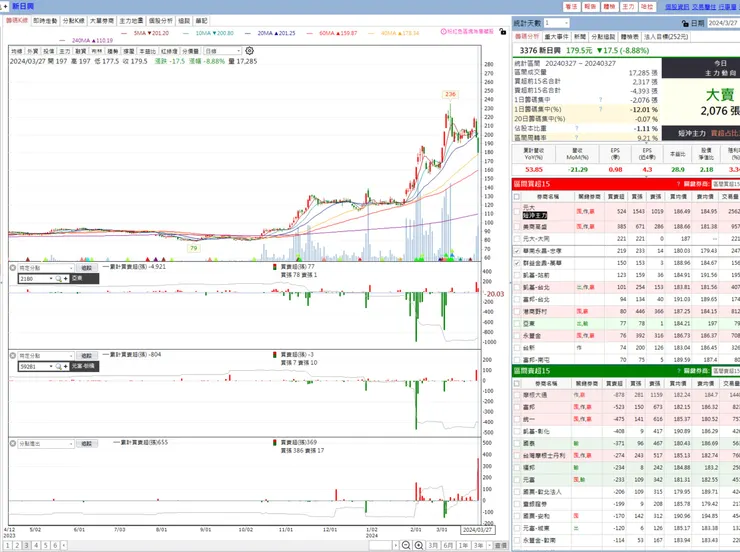Check the 摩根大通 row checkbox in sell list
740x552 pixels.
tap(517, 395)
